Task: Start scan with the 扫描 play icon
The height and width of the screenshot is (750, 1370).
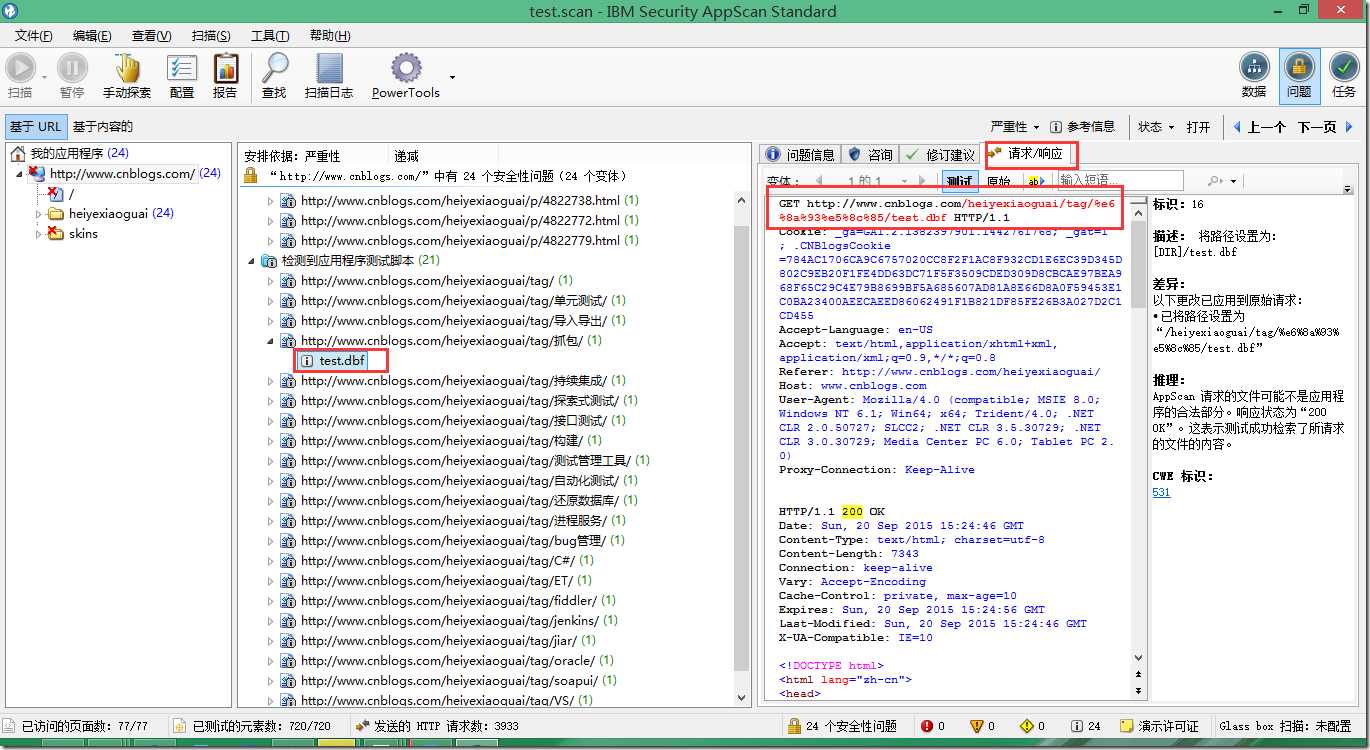Action: [19, 68]
